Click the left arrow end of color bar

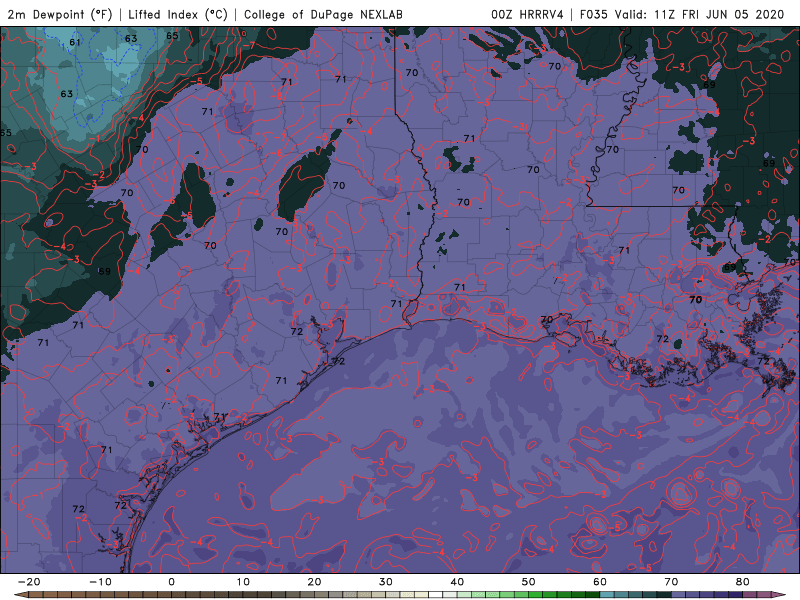coord(20,595)
